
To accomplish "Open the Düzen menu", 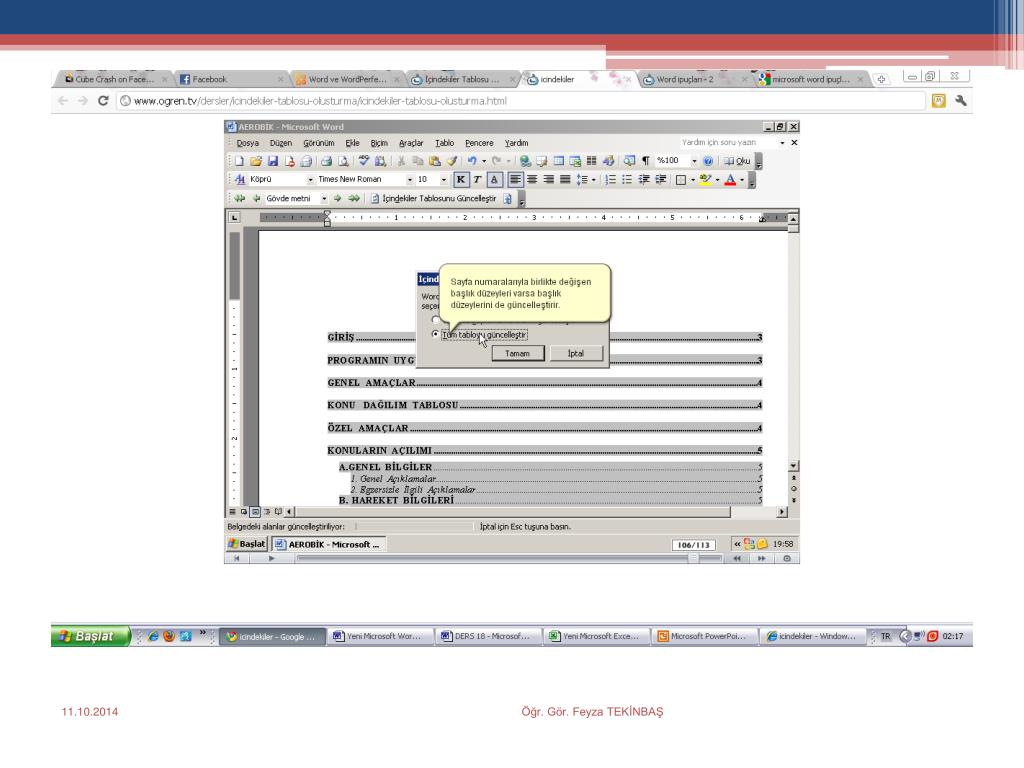I will [281, 143].
